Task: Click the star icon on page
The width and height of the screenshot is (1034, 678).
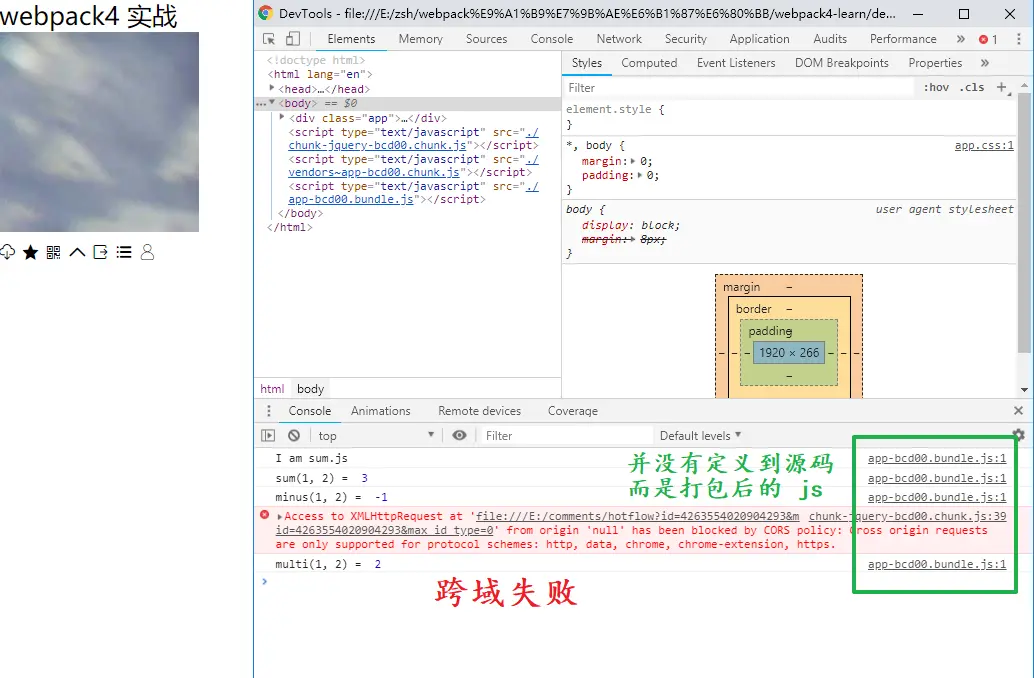Action: coord(30,252)
